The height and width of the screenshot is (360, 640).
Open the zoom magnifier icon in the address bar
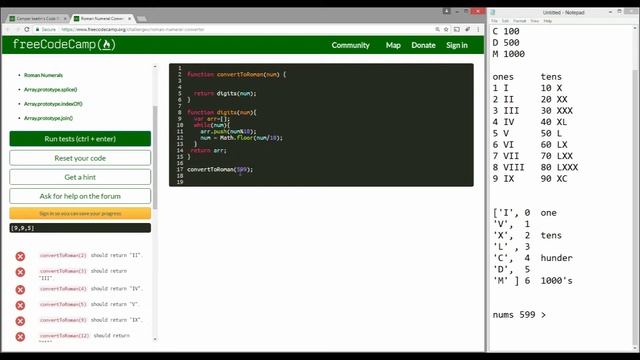click(x=437, y=29)
